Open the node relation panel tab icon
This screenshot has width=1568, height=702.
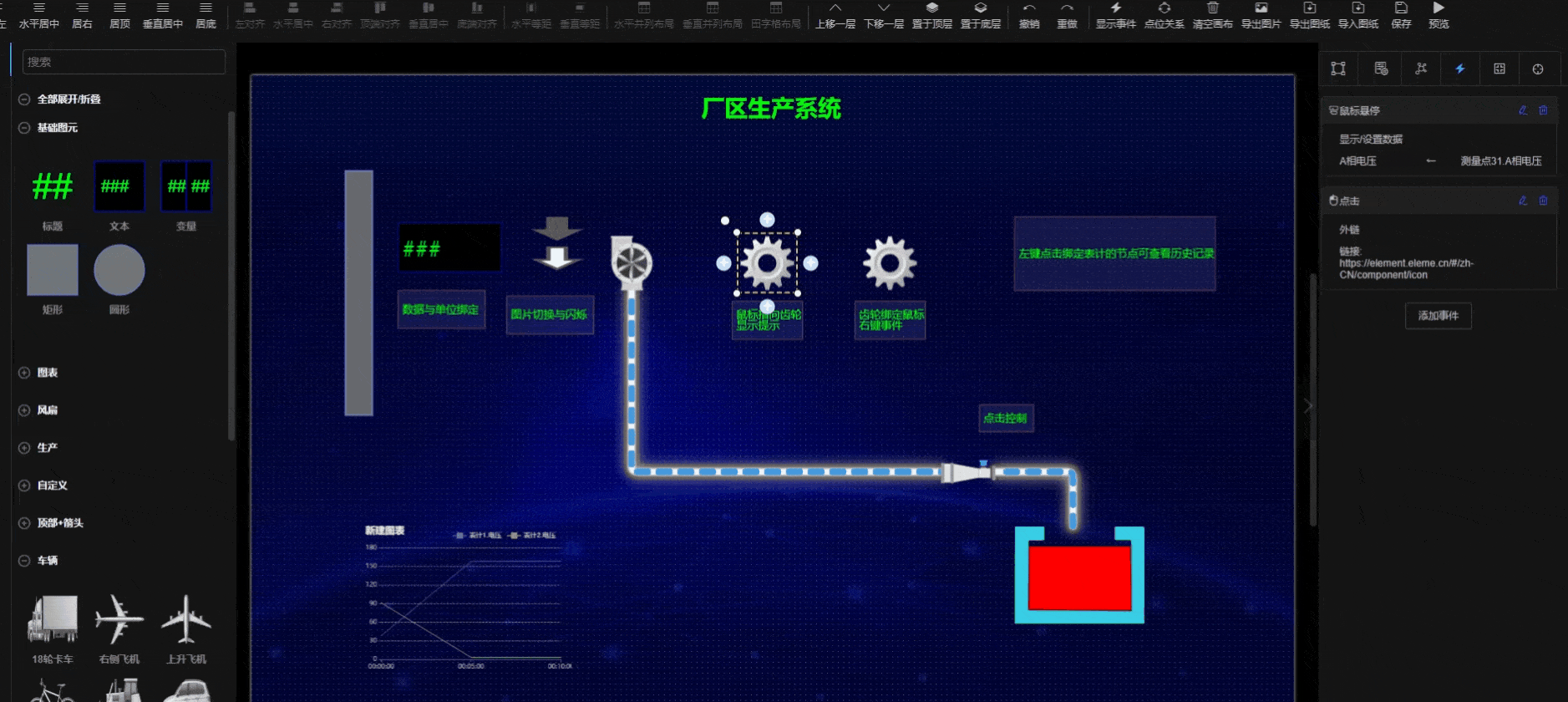(x=1421, y=69)
